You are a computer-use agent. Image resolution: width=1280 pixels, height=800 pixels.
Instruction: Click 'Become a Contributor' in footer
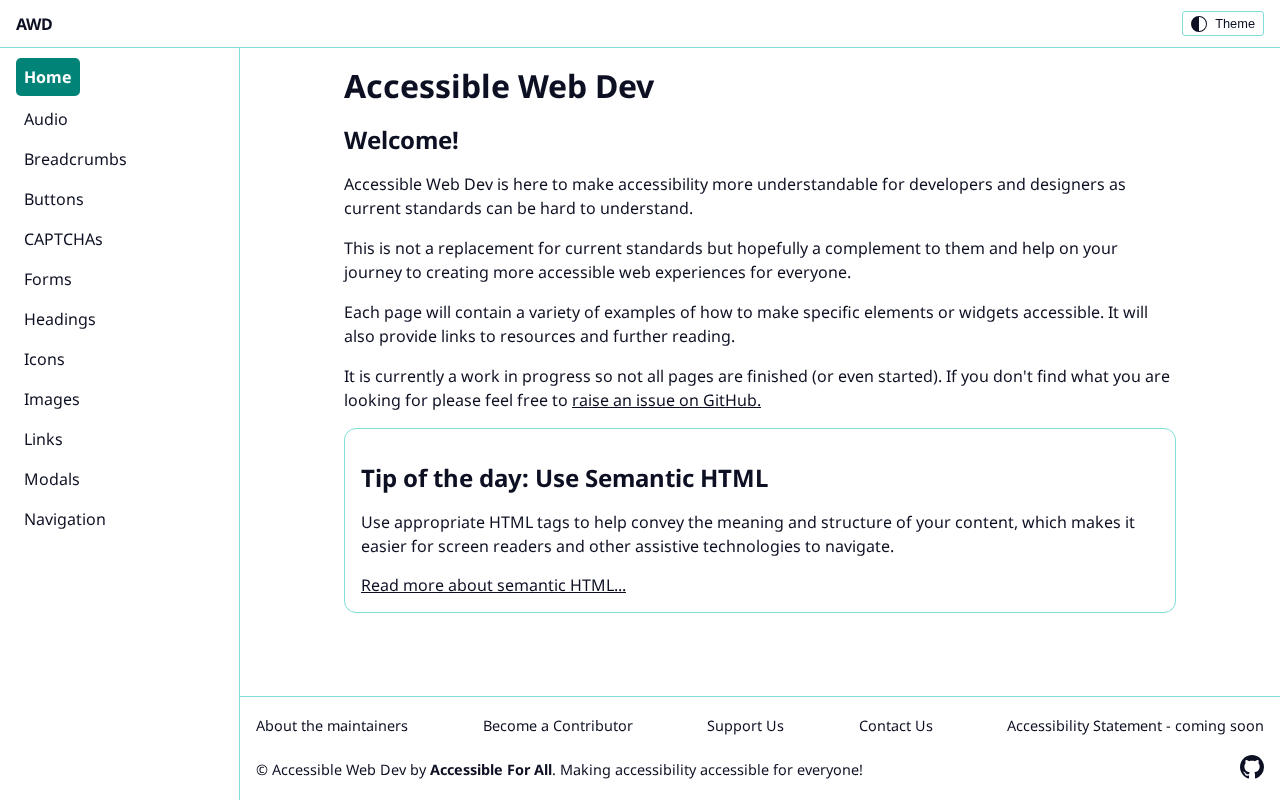[x=558, y=726]
